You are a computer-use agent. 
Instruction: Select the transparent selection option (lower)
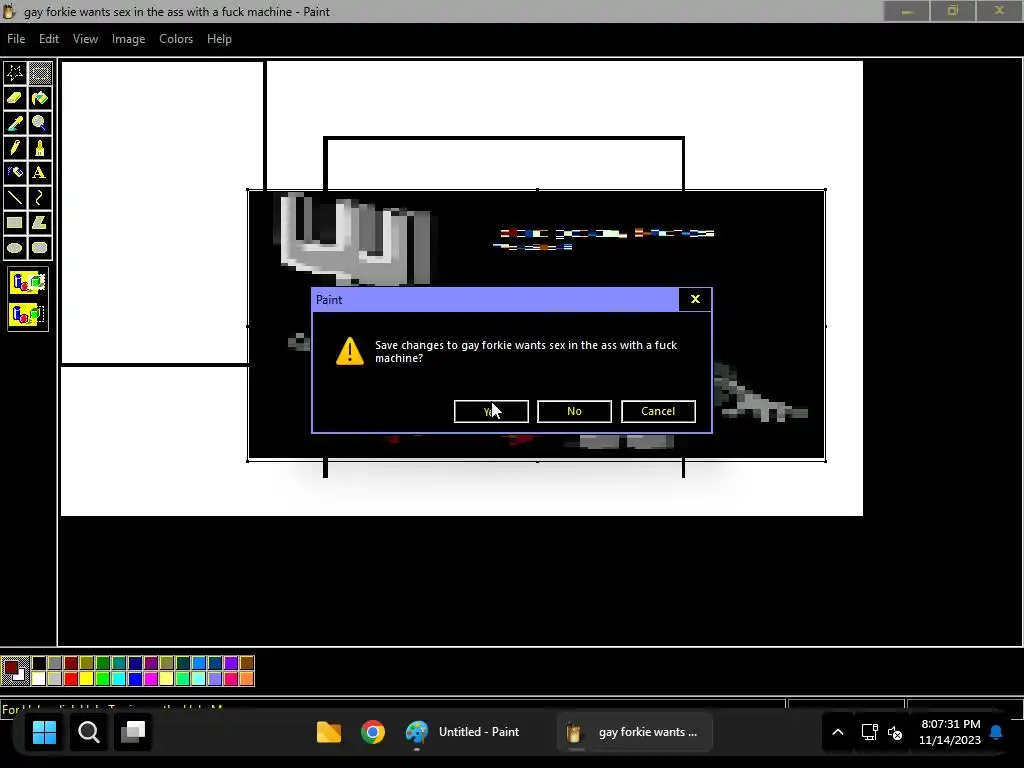(x=28, y=314)
